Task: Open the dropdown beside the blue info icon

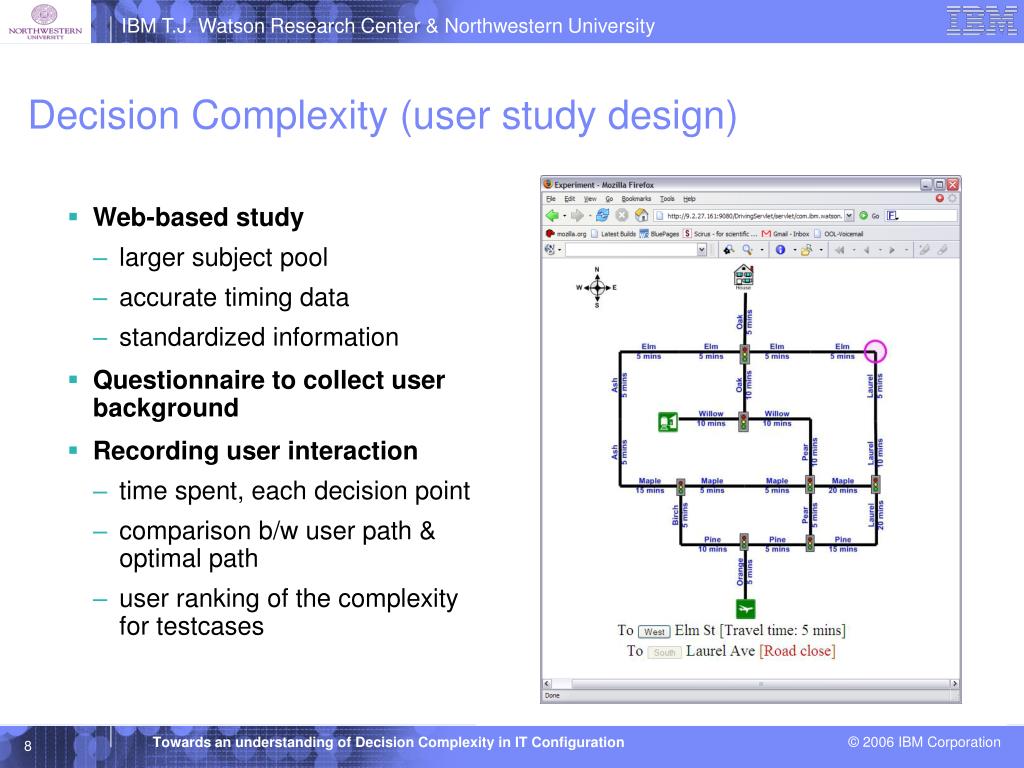Action: (x=794, y=249)
